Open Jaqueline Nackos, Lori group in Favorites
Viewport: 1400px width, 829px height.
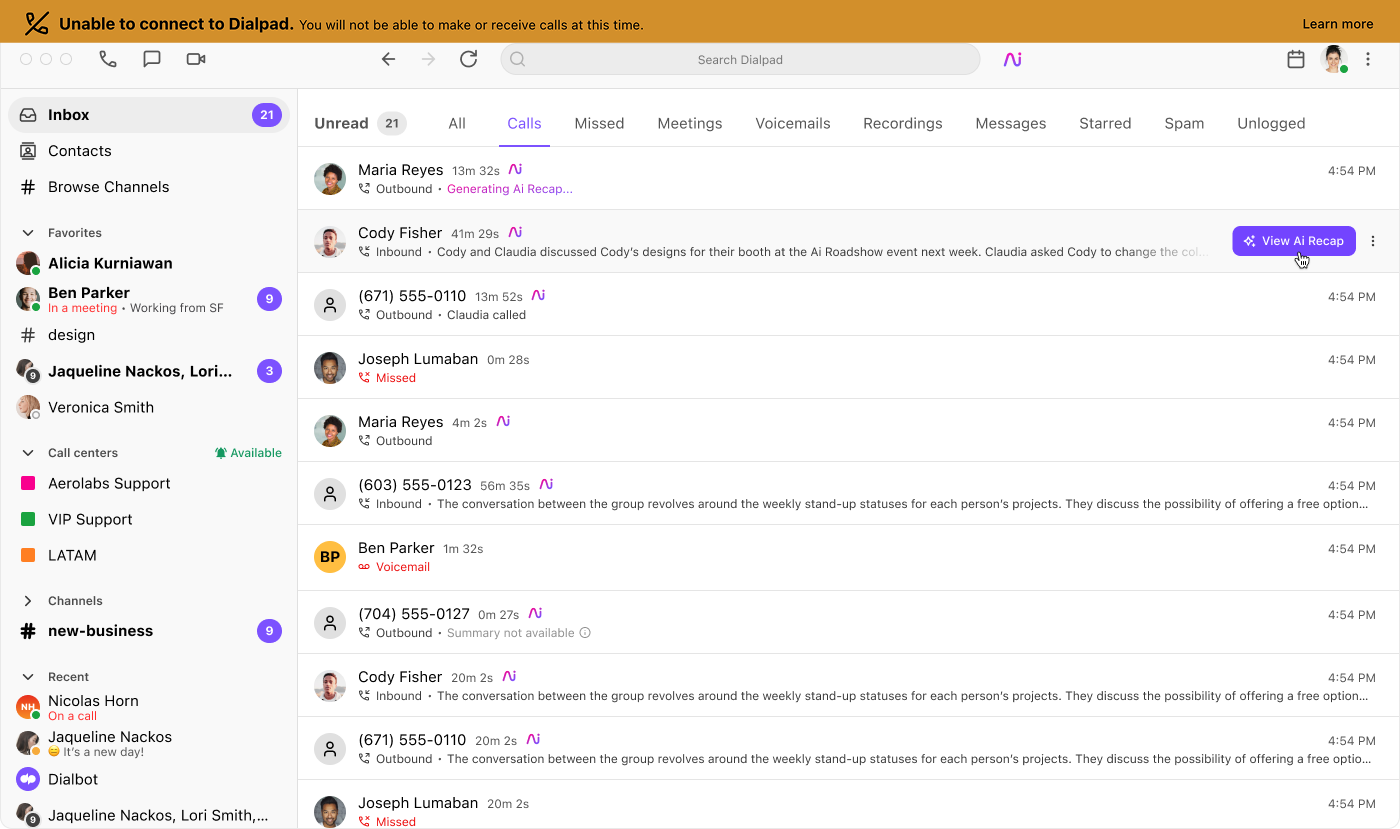(149, 371)
